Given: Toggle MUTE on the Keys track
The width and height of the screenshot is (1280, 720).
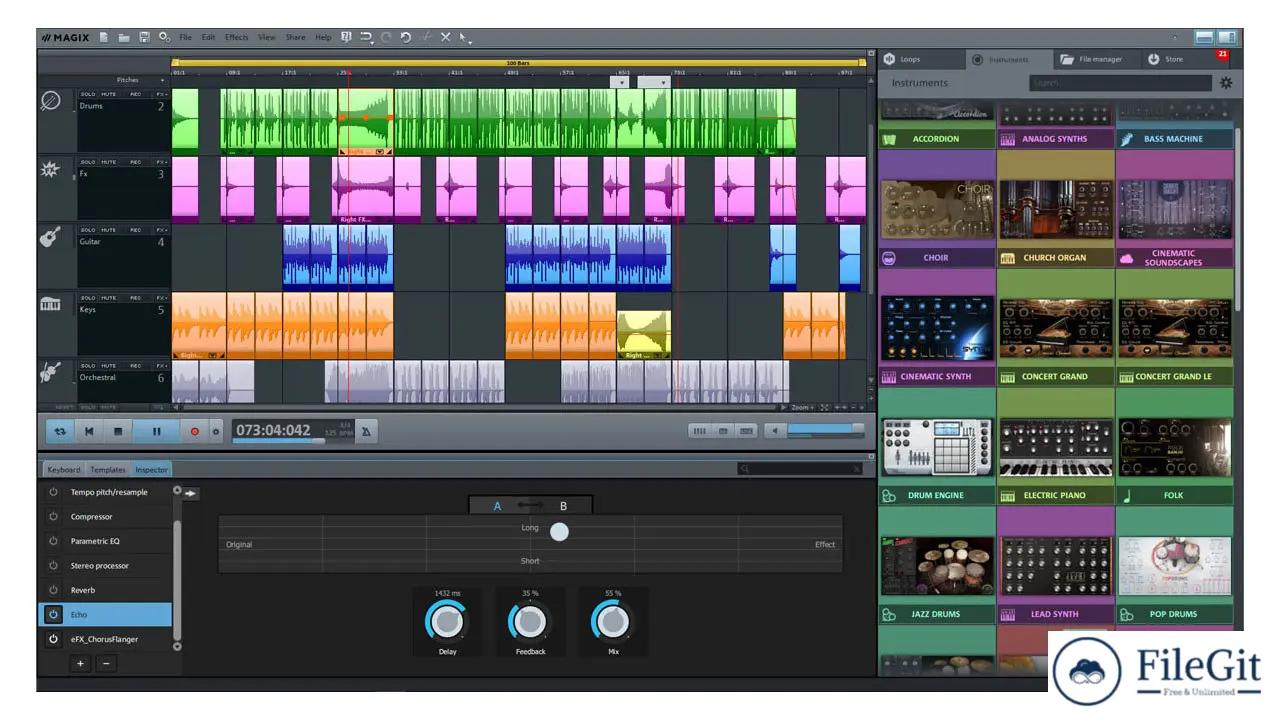Looking at the screenshot, I should point(108,298).
